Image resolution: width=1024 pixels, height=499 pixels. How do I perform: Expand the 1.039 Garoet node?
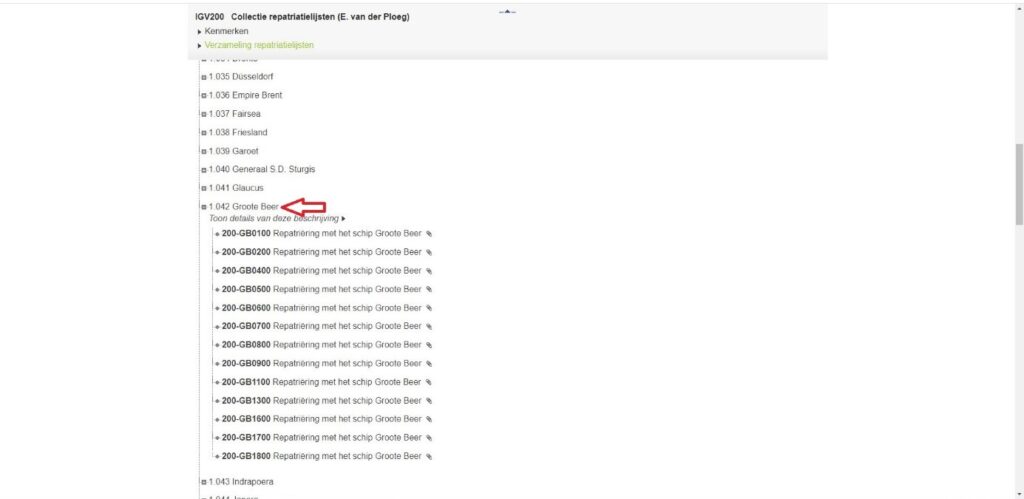point(204,152)
